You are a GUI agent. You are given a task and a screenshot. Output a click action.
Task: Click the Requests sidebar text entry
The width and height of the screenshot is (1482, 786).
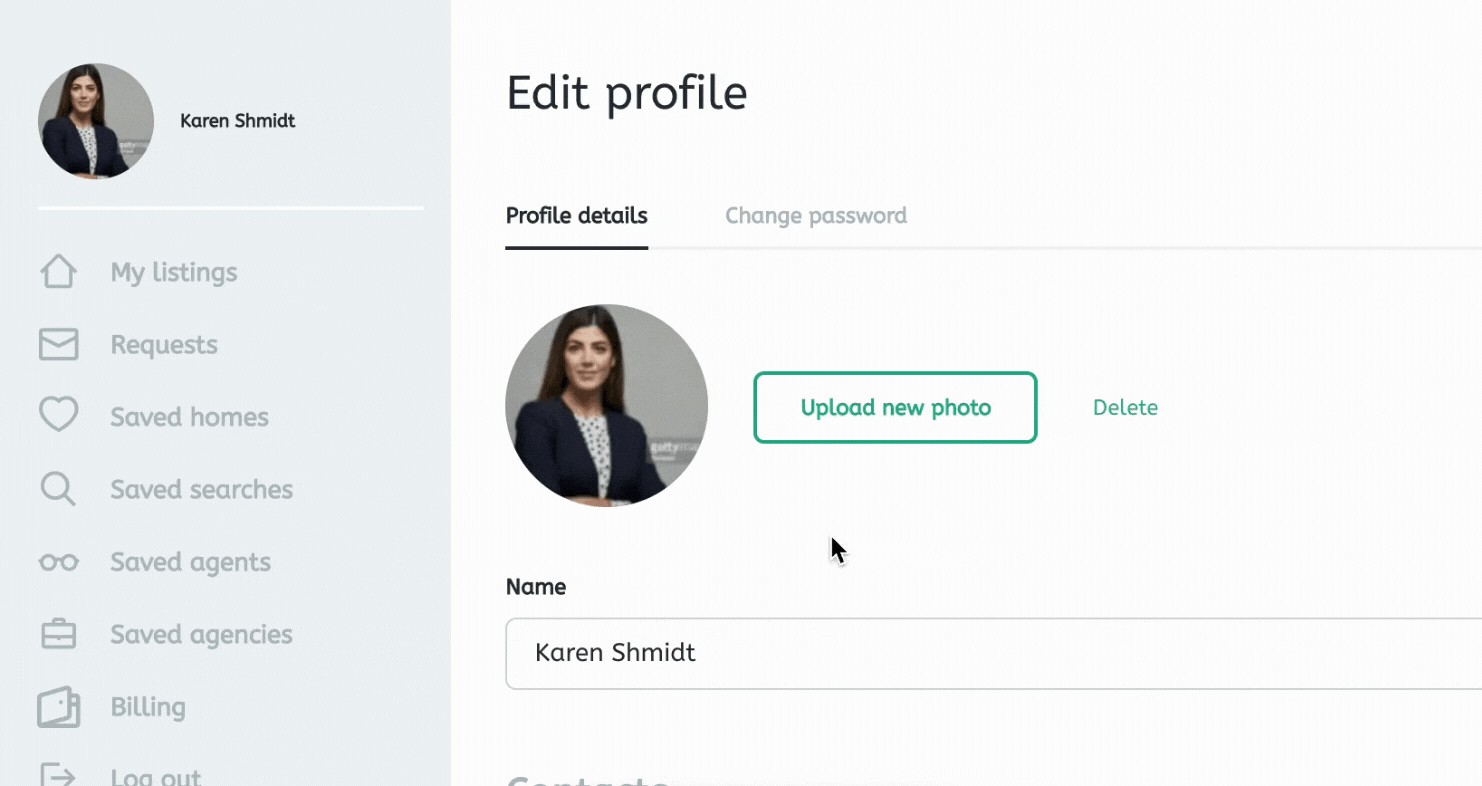[x=163, y=344]
